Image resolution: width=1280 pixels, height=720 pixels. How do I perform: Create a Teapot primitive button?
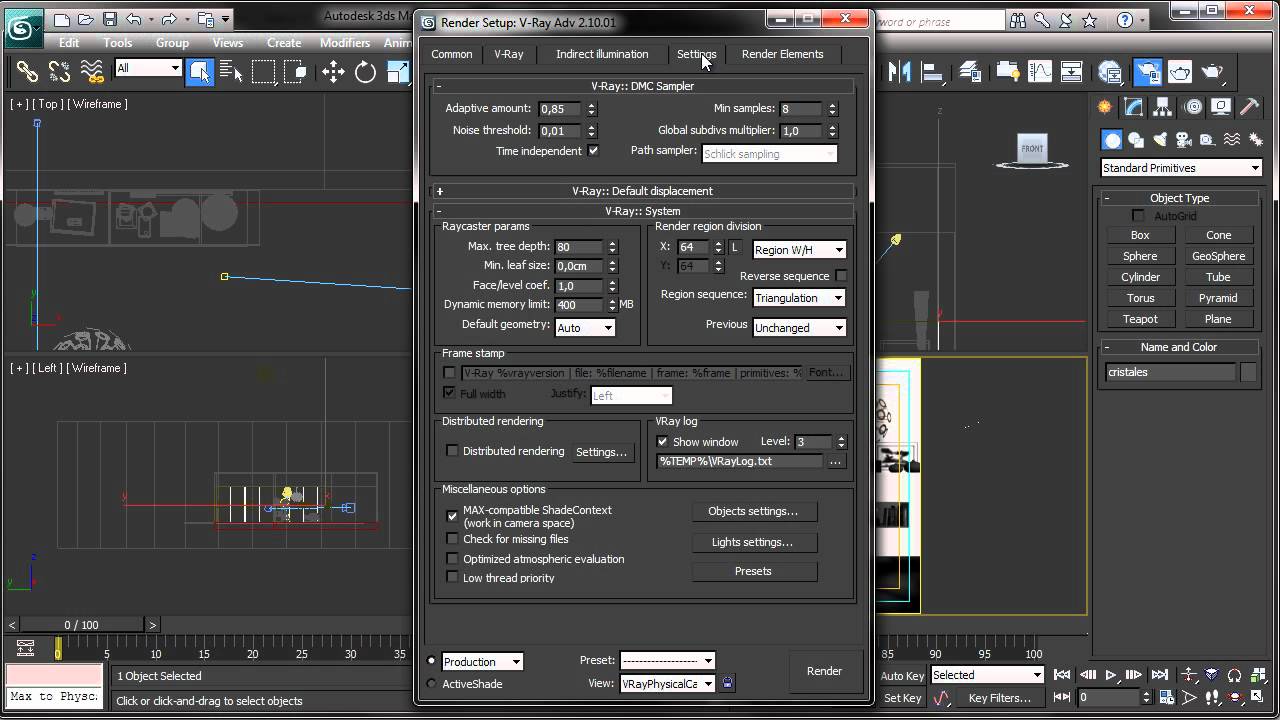pos(1140,319)
